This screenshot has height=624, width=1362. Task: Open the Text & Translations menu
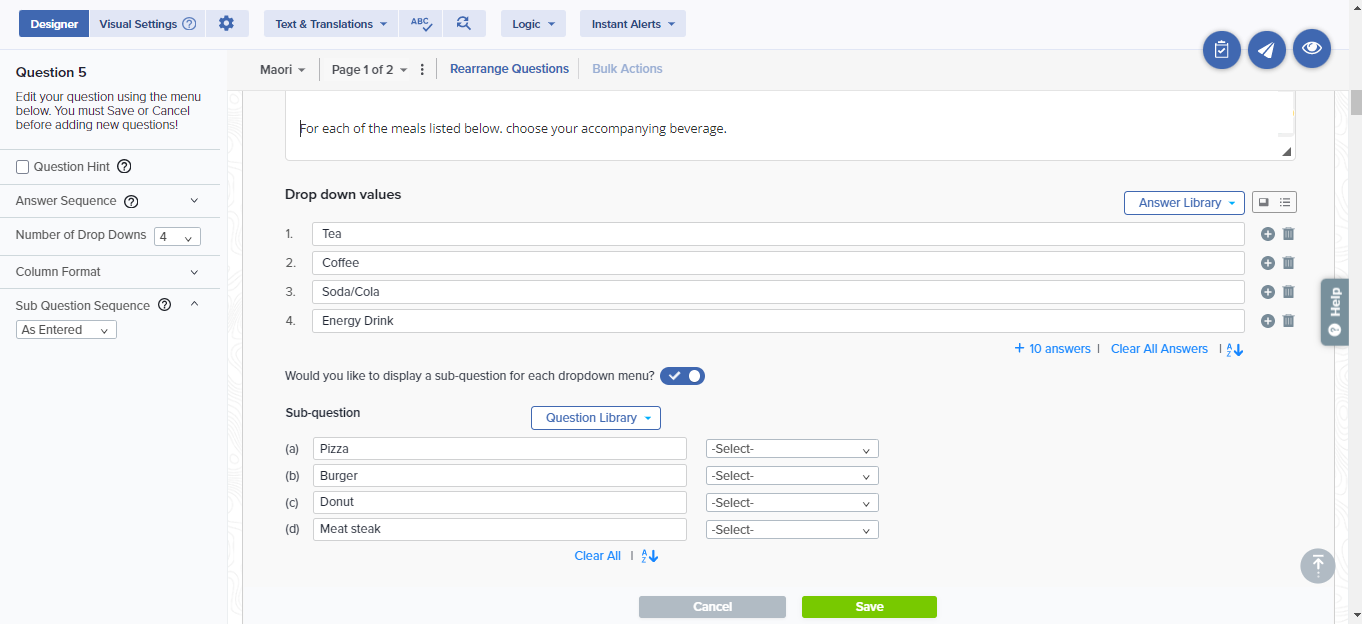(x=330, y=24)
